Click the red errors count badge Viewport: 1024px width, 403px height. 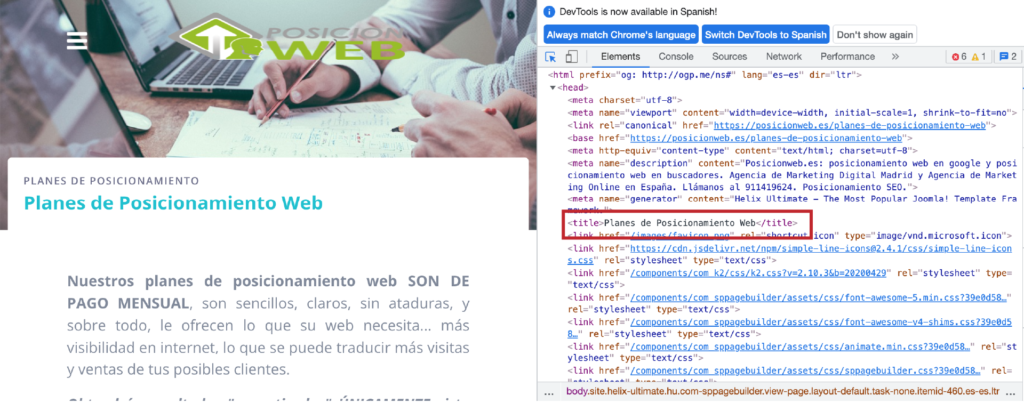959,57
